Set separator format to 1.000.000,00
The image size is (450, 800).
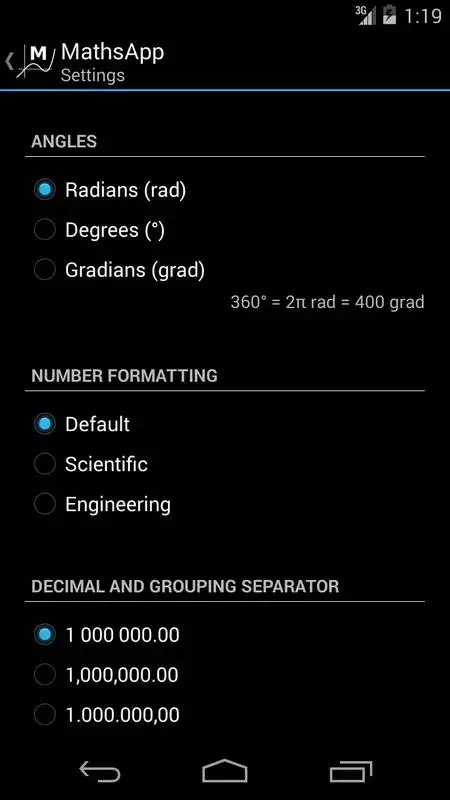point(224,715)
